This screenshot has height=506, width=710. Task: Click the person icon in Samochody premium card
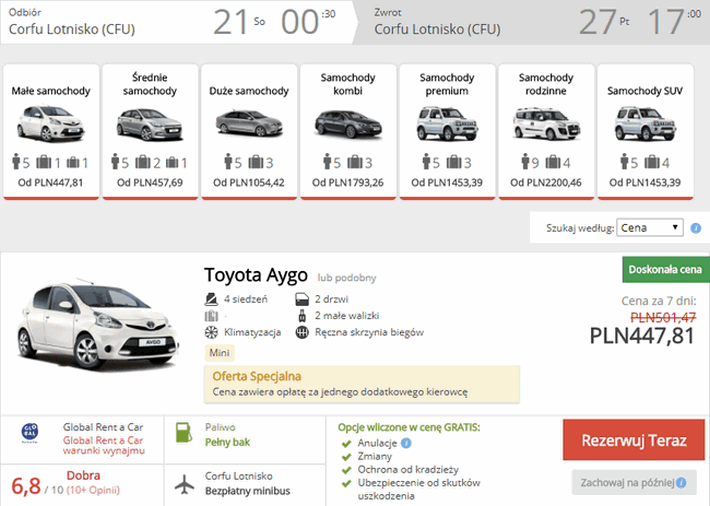[x=426, y=162]
